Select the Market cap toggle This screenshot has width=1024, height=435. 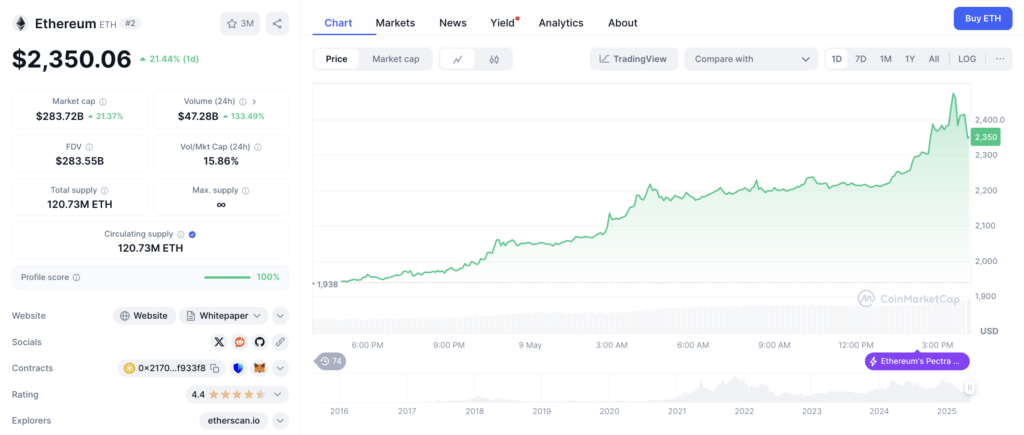click(396, 59)
